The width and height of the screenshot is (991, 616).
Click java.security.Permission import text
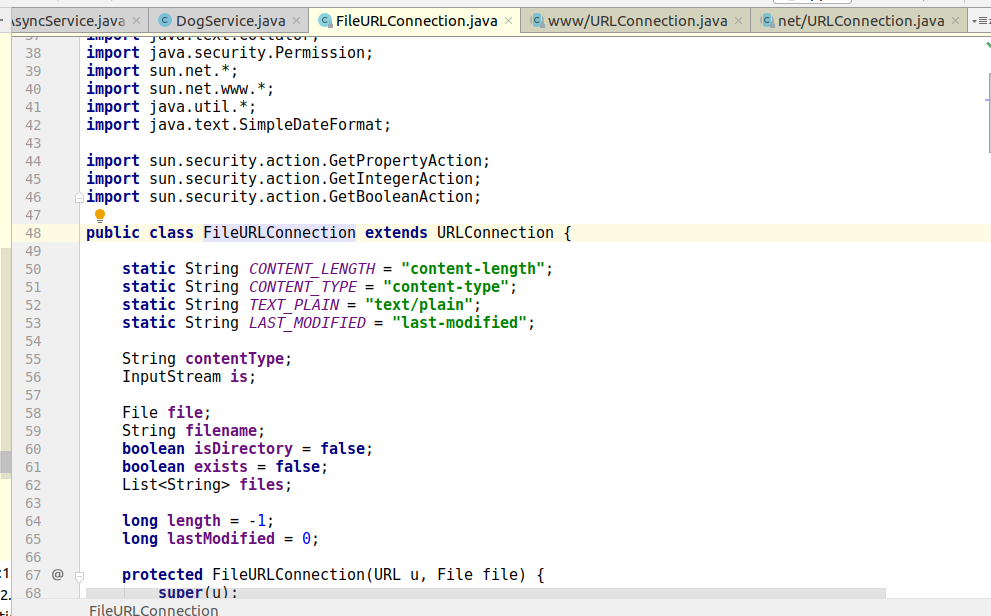(257, 52)
